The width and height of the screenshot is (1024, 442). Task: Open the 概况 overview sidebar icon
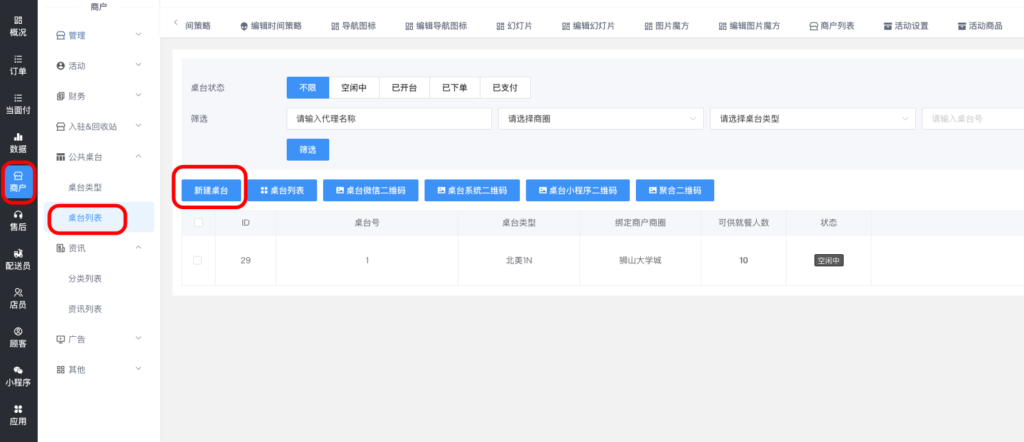click(x=18, y=25)
